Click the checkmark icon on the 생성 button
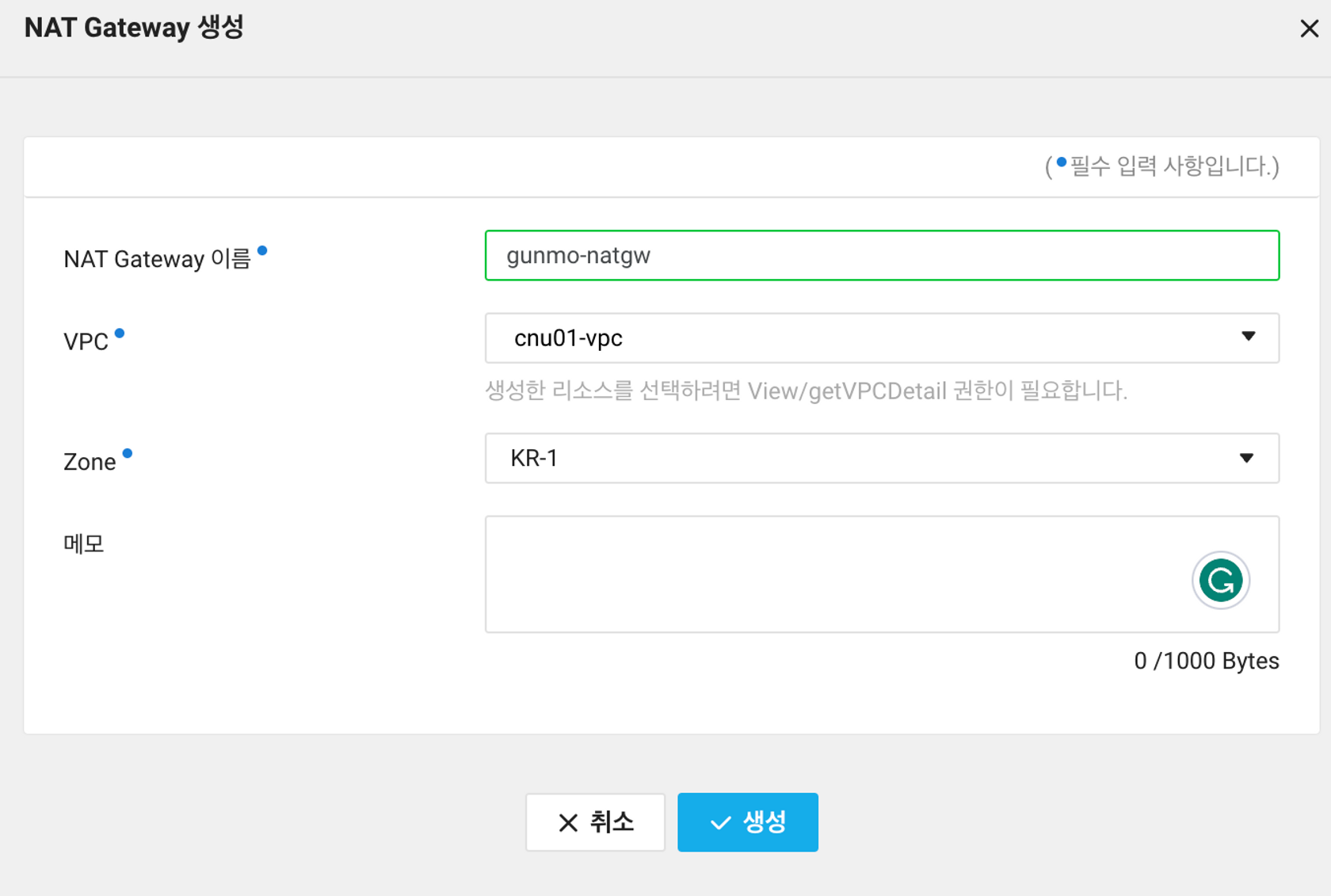 pos(720,822)
